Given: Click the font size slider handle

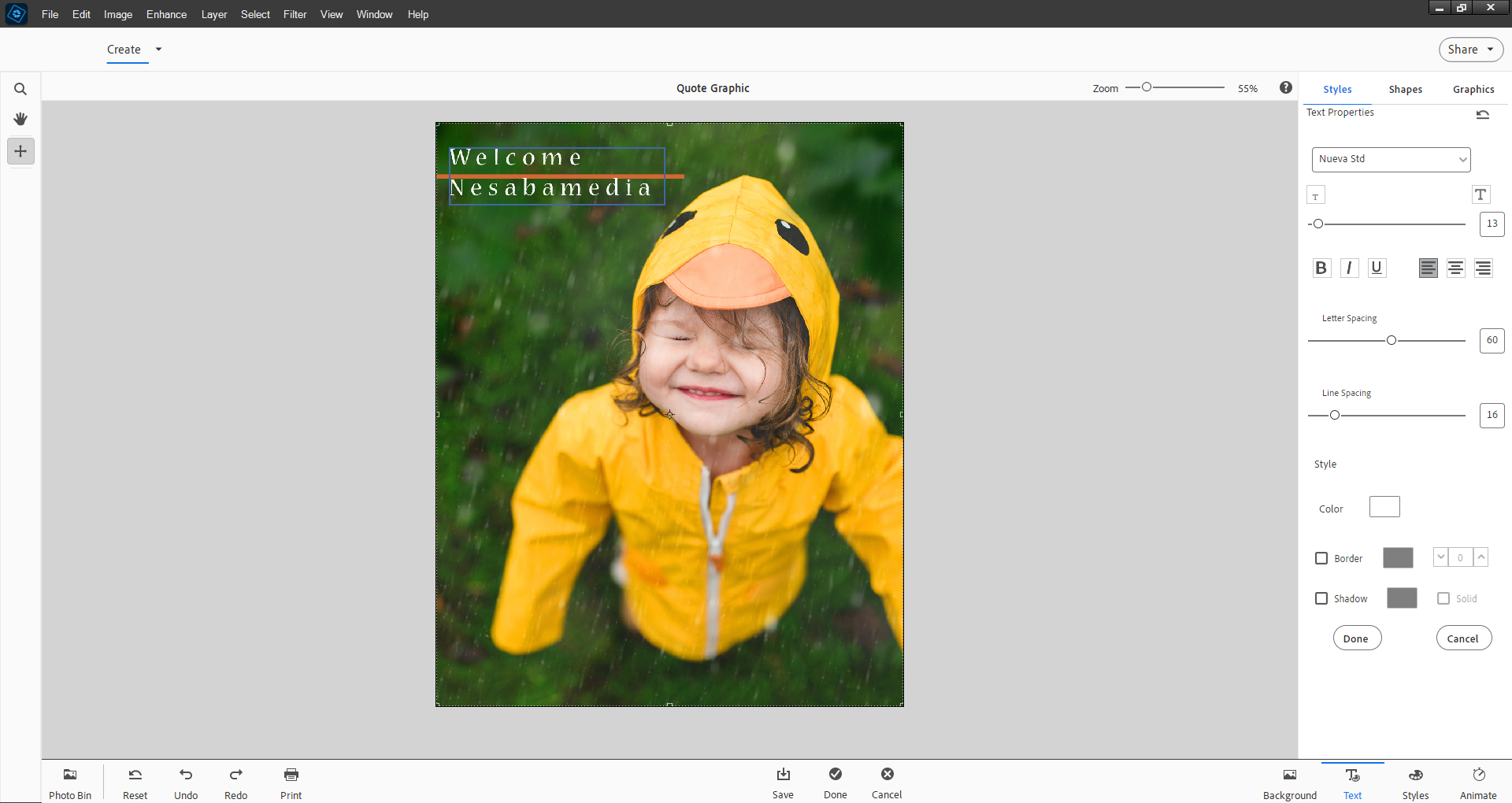Looking at the screenshot, I should coord(1318,224).
